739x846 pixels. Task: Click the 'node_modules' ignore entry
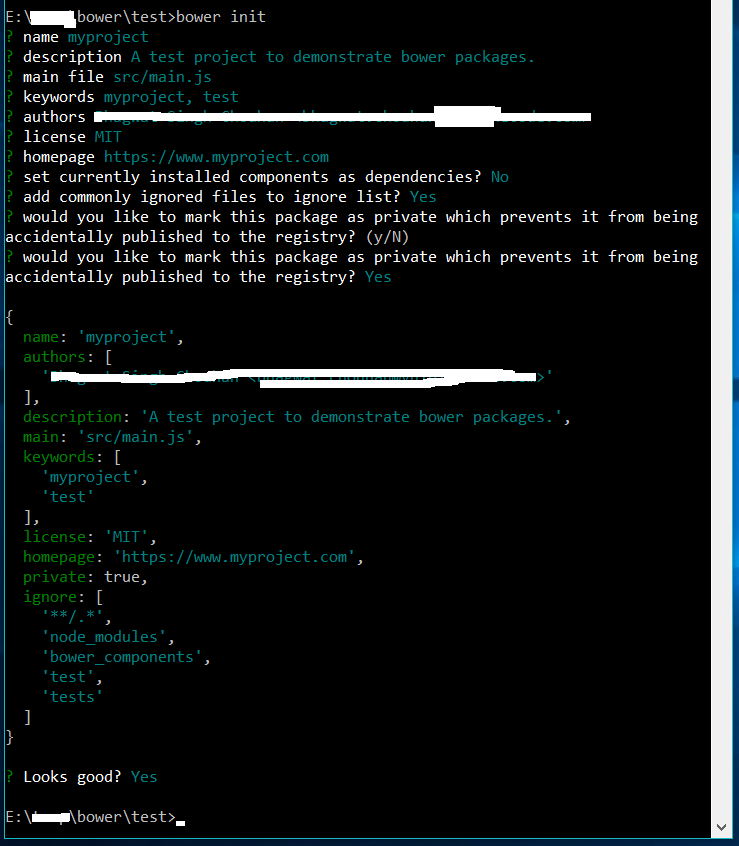[108, 637]
